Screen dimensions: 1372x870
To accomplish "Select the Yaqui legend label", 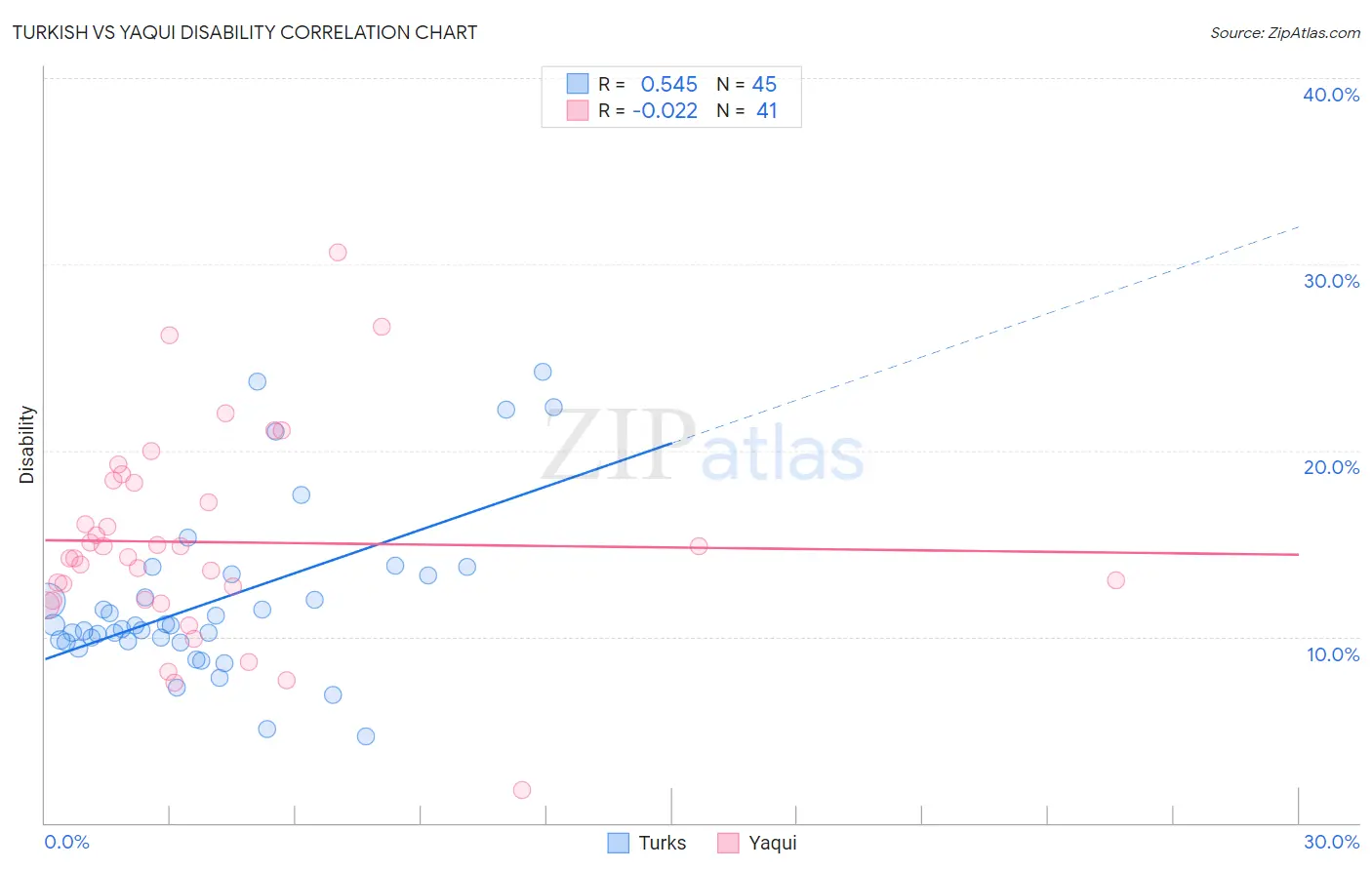I will coord(773,843).
